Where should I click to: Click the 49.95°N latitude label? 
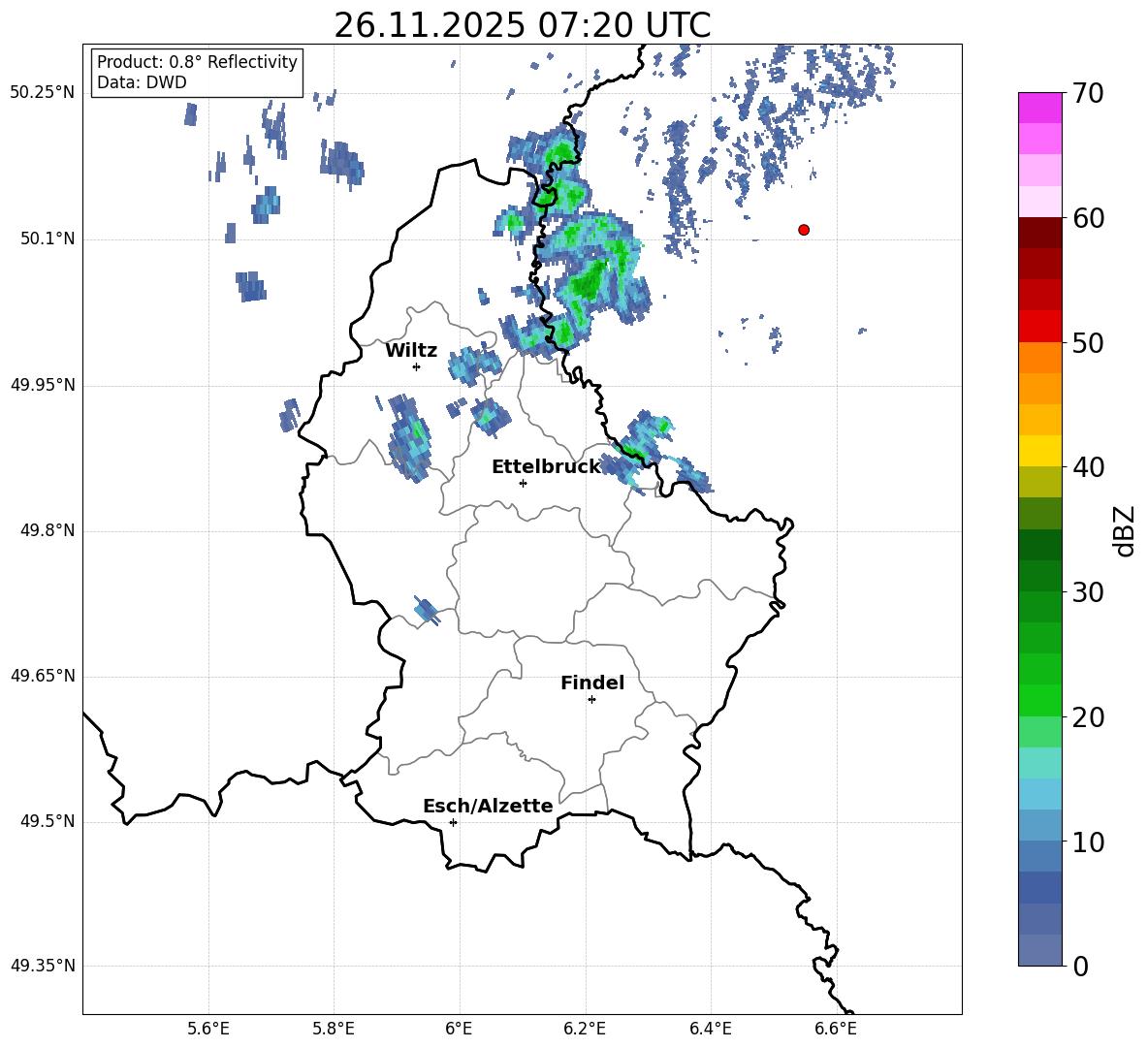coord(43,385)
